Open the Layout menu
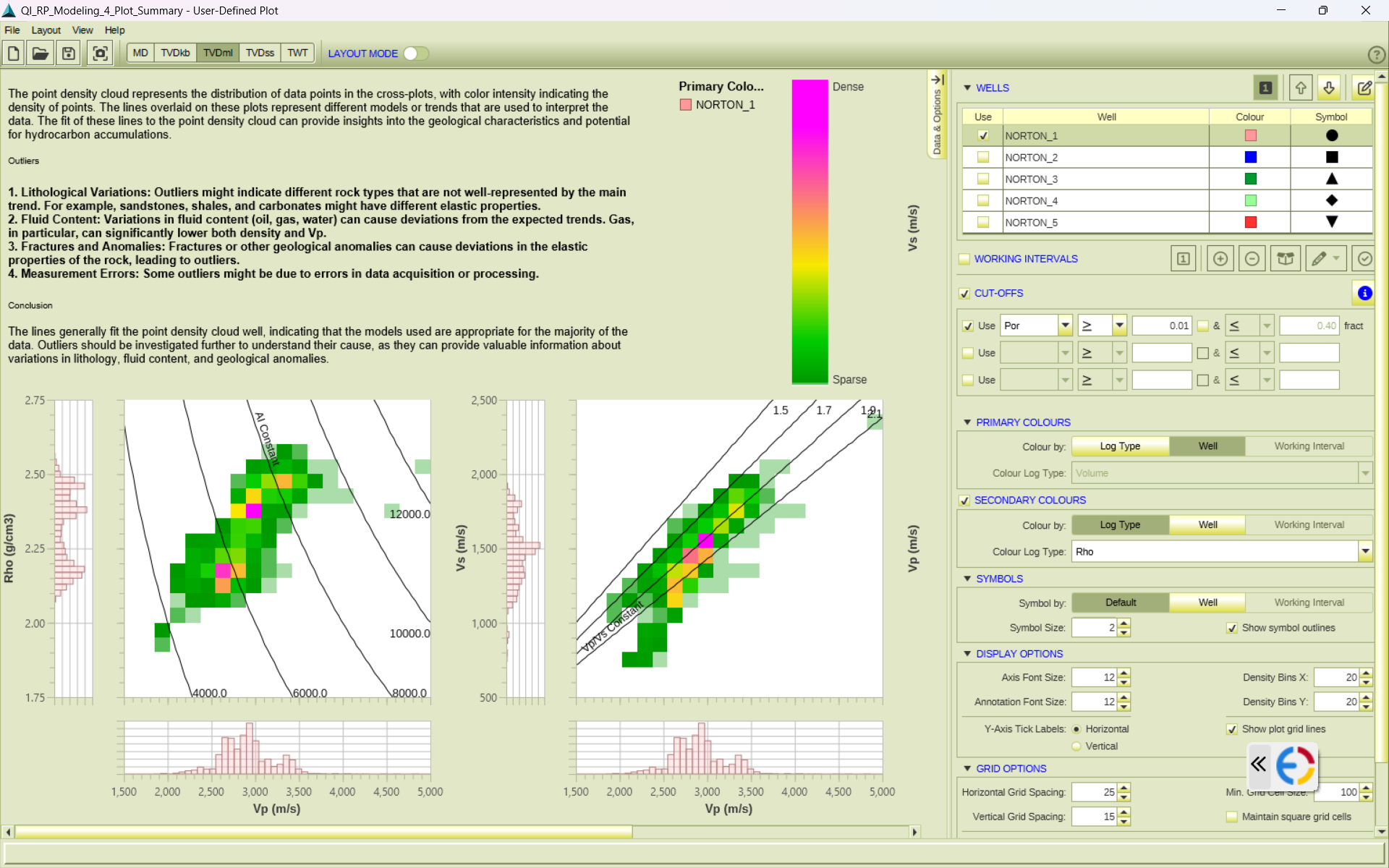 46,30
